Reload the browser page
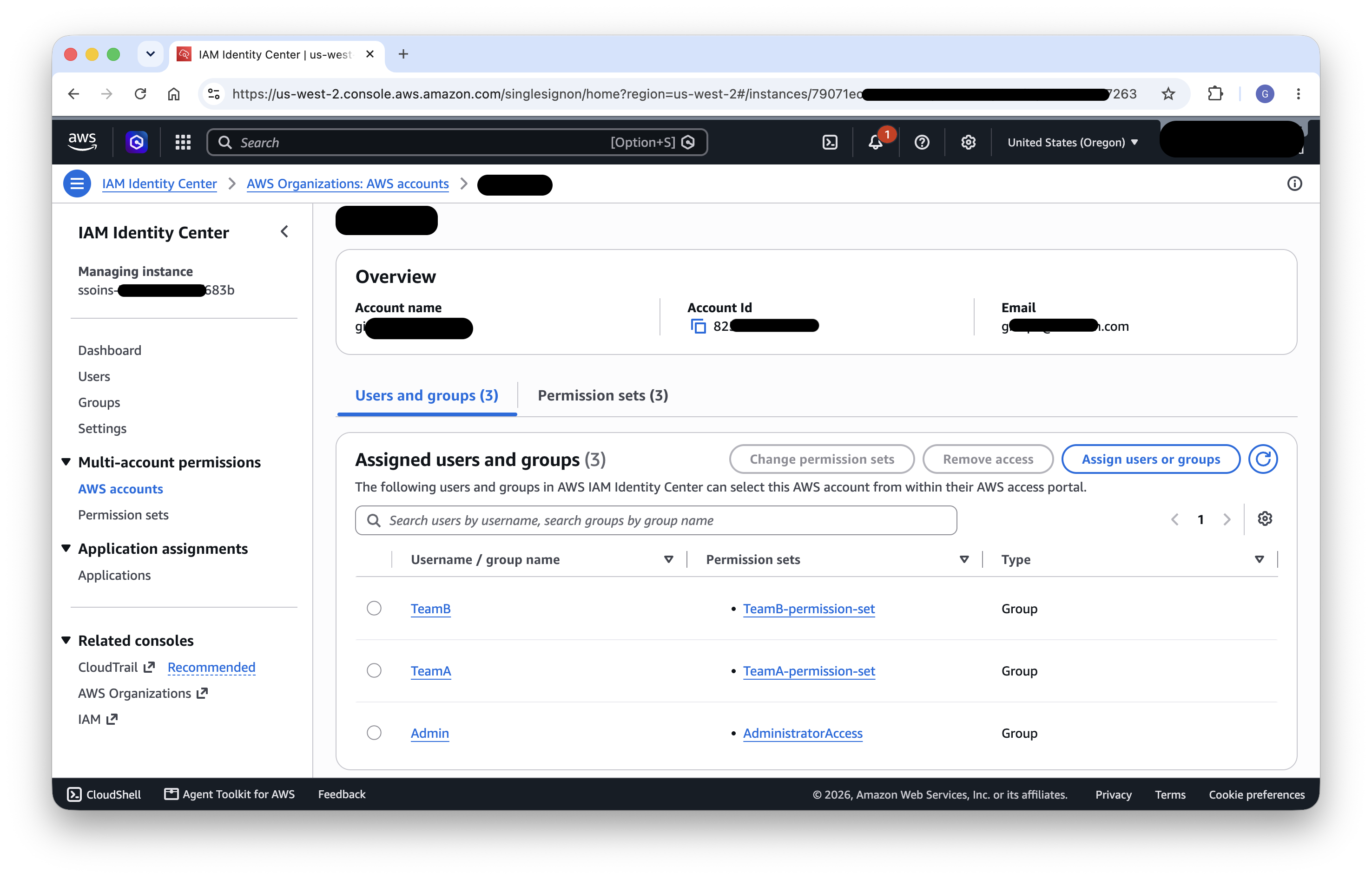 click(140, 93)
